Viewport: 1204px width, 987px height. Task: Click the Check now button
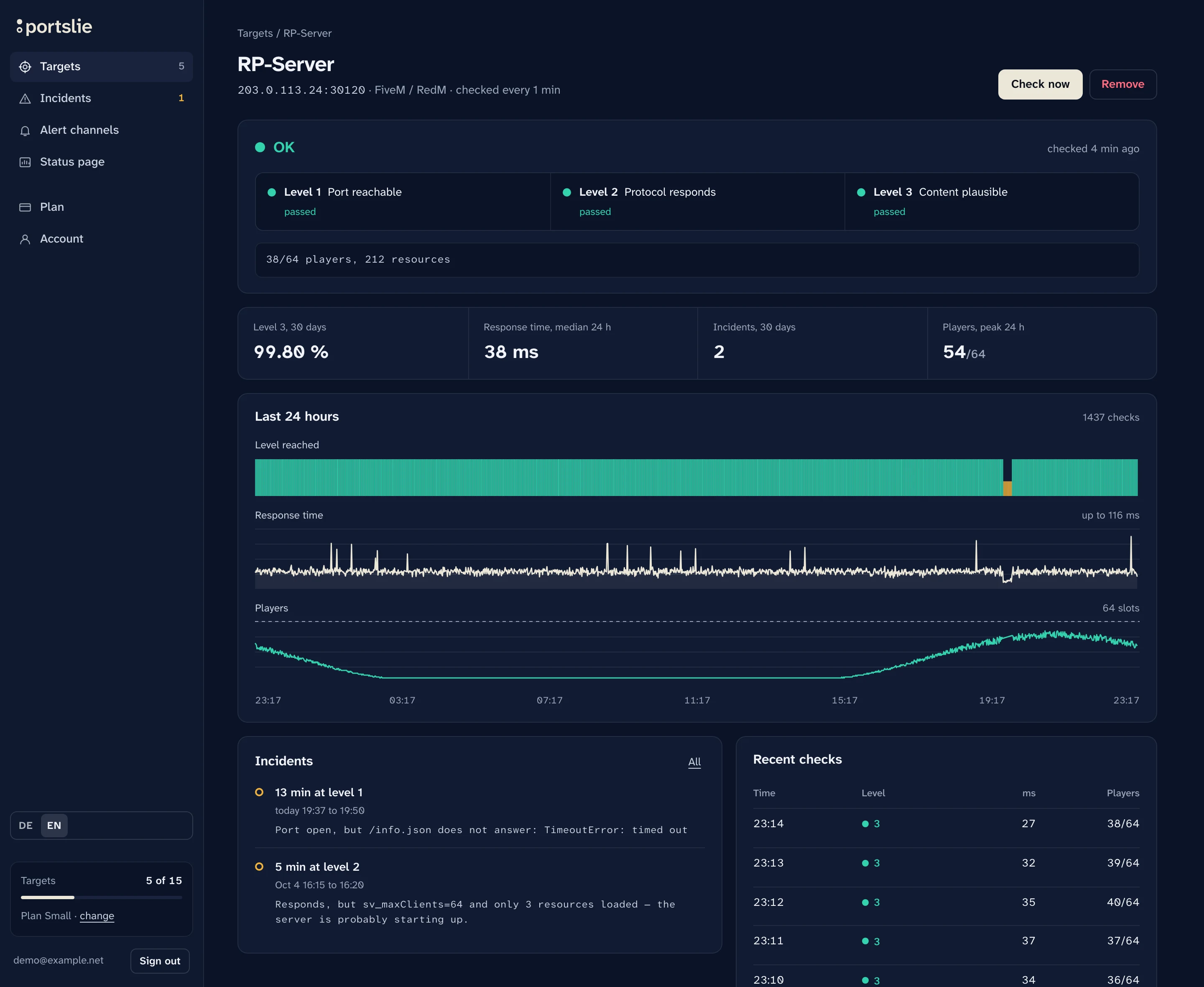coord(1040,84)
